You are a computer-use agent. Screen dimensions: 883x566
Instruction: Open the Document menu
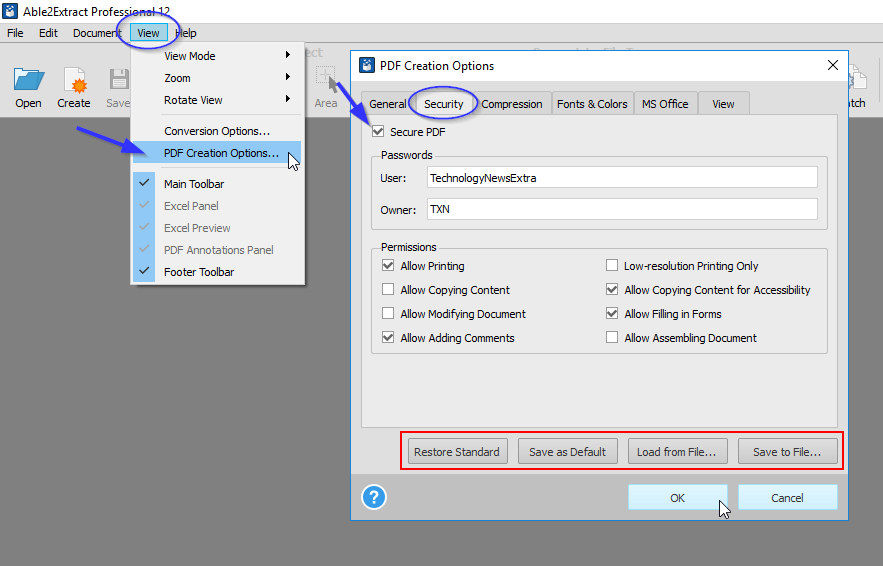[97, 33]
